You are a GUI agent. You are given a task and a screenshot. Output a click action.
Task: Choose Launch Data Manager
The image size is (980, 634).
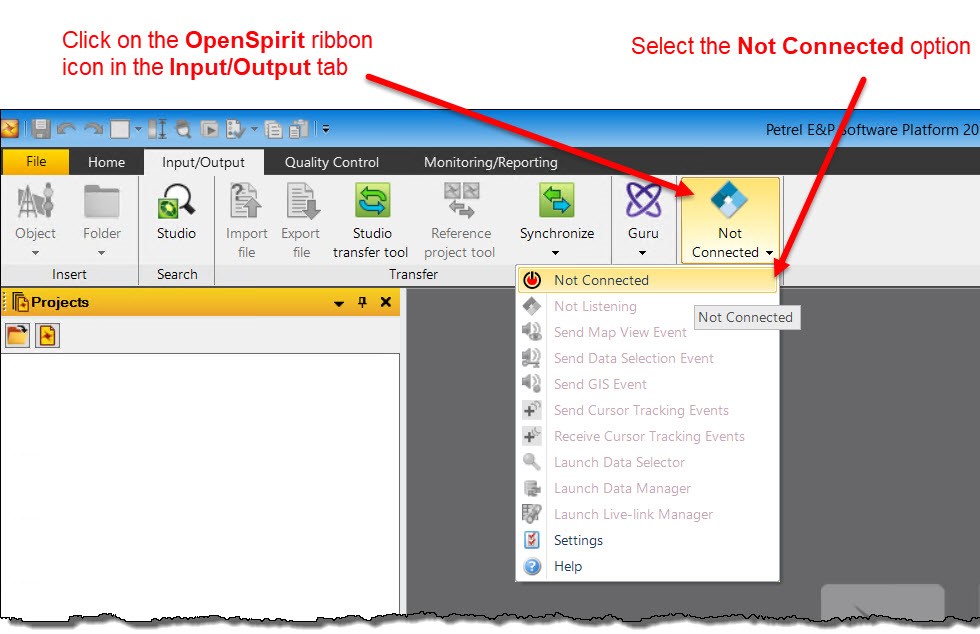point(648,488)
